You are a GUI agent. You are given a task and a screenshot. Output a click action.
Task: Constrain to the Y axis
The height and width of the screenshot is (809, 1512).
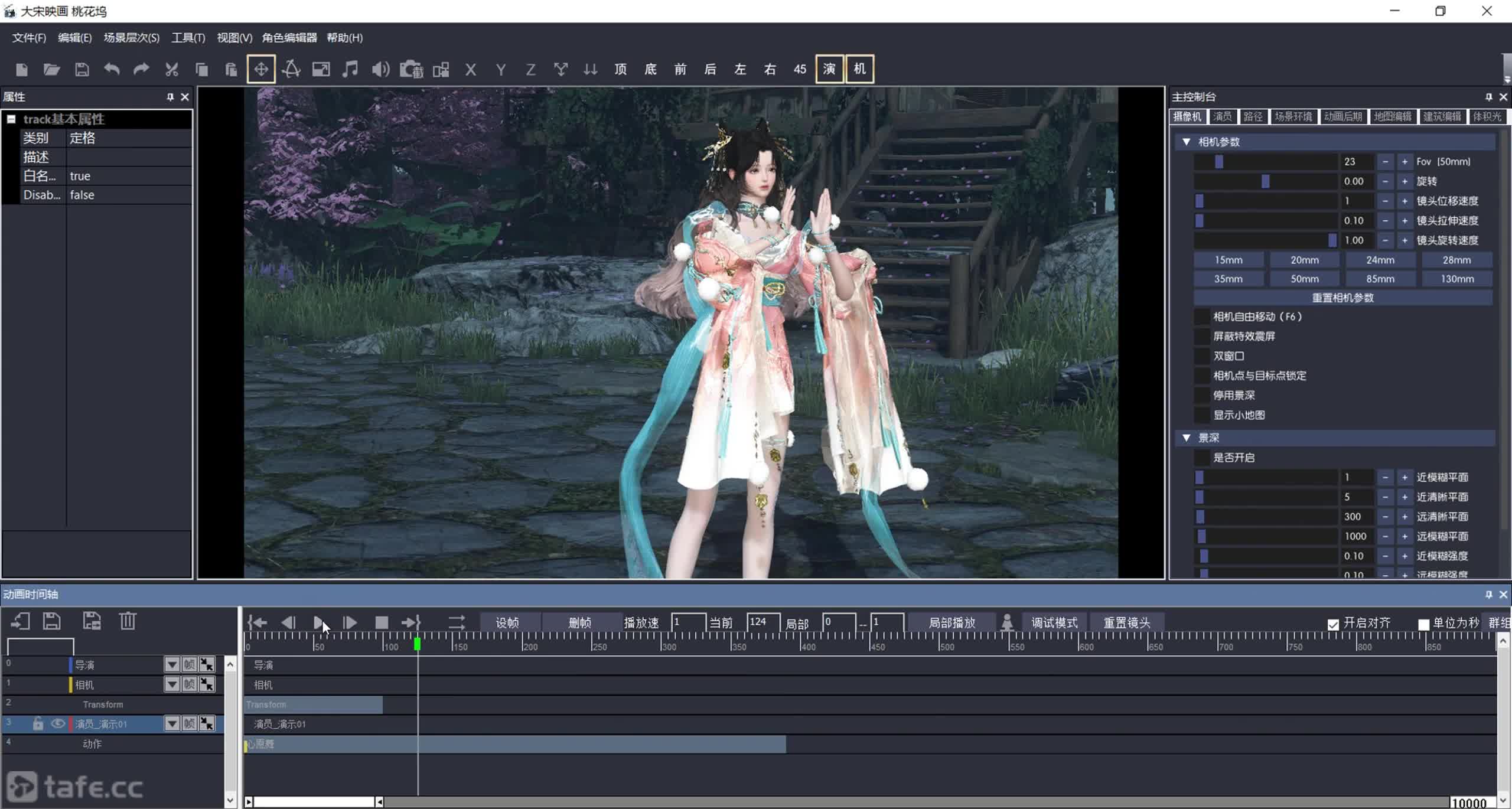coord(501,70)
